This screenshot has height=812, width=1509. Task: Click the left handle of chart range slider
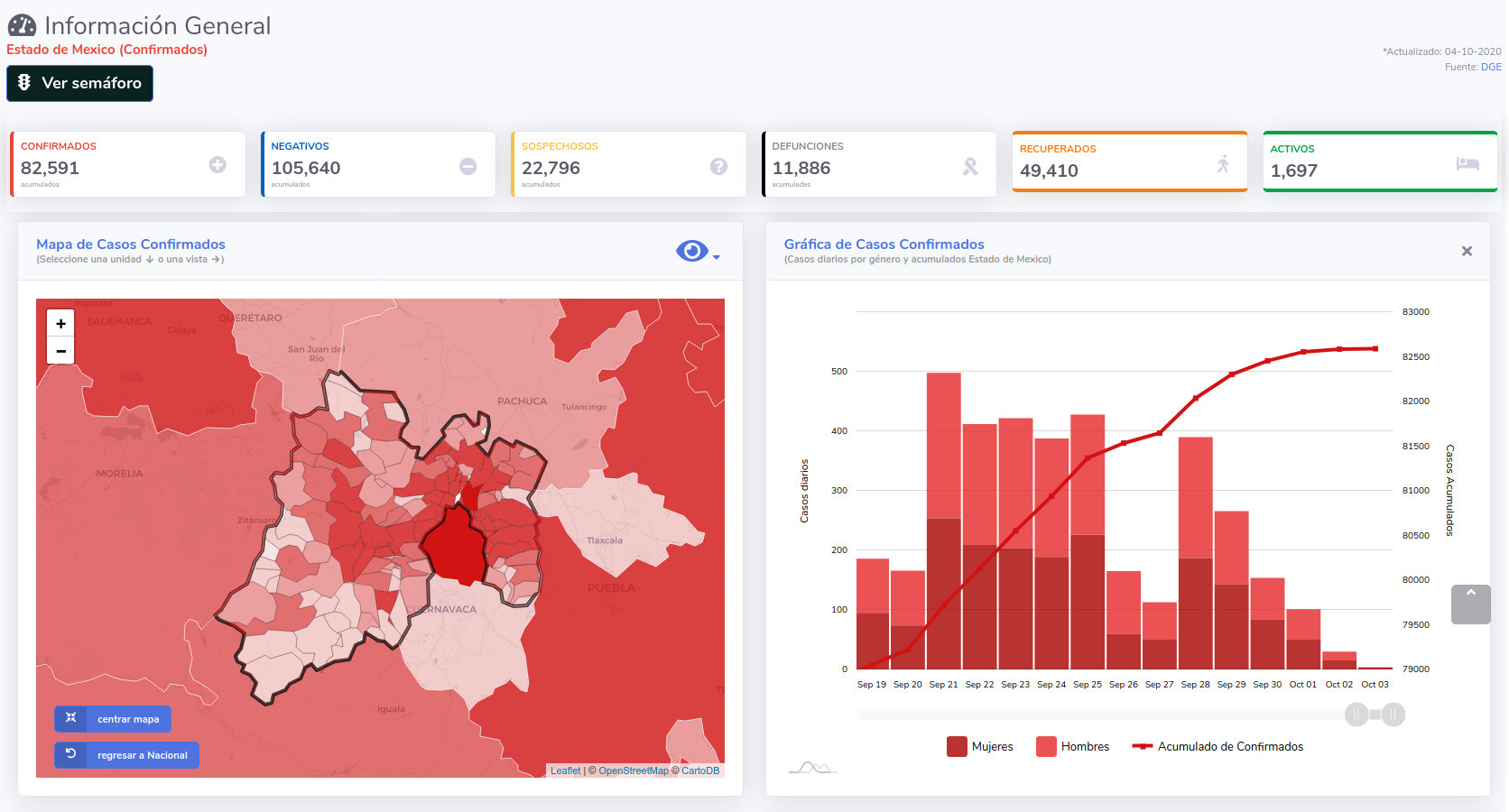[x=1356, y=715]
